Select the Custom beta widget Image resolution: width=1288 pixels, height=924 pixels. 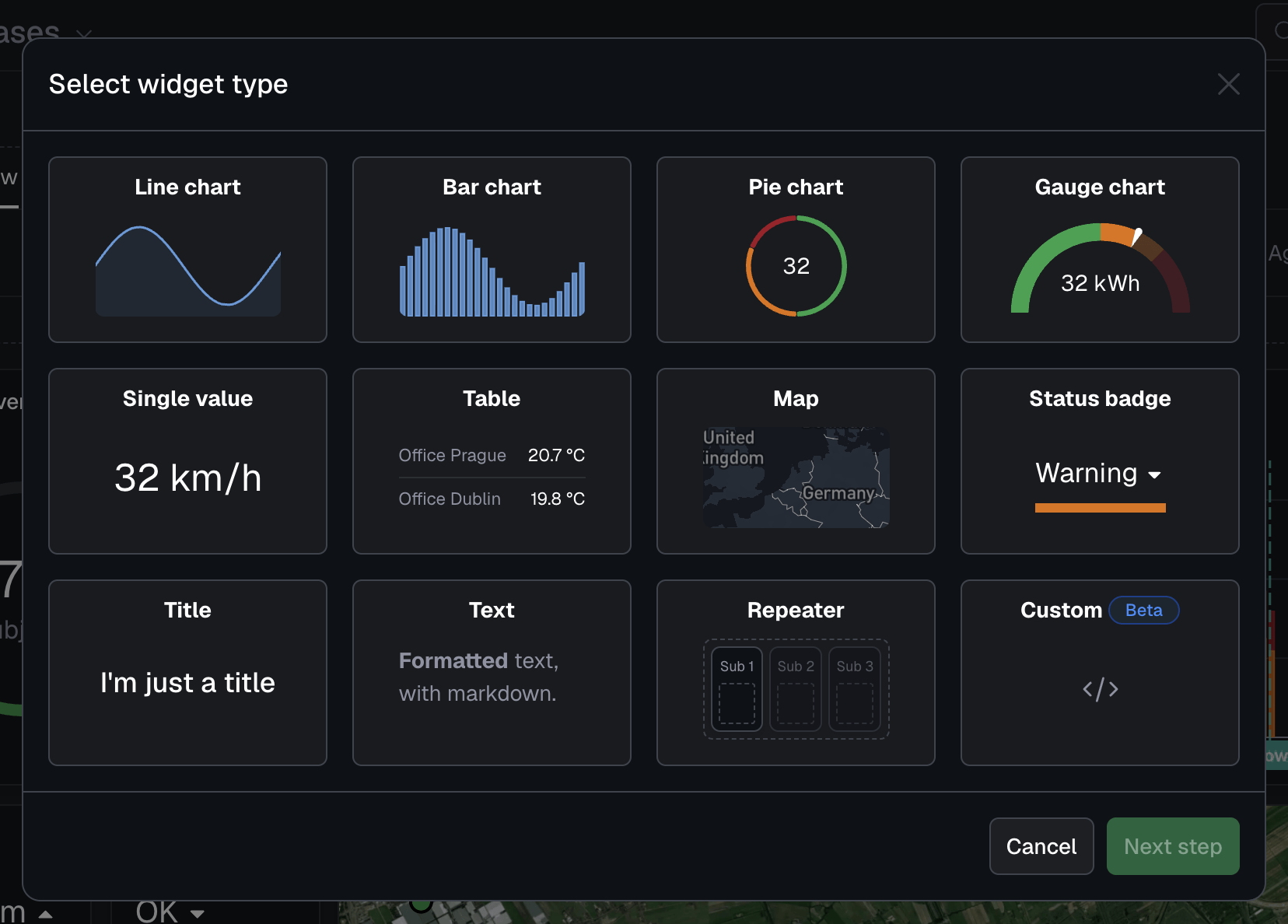point(1100,673)
